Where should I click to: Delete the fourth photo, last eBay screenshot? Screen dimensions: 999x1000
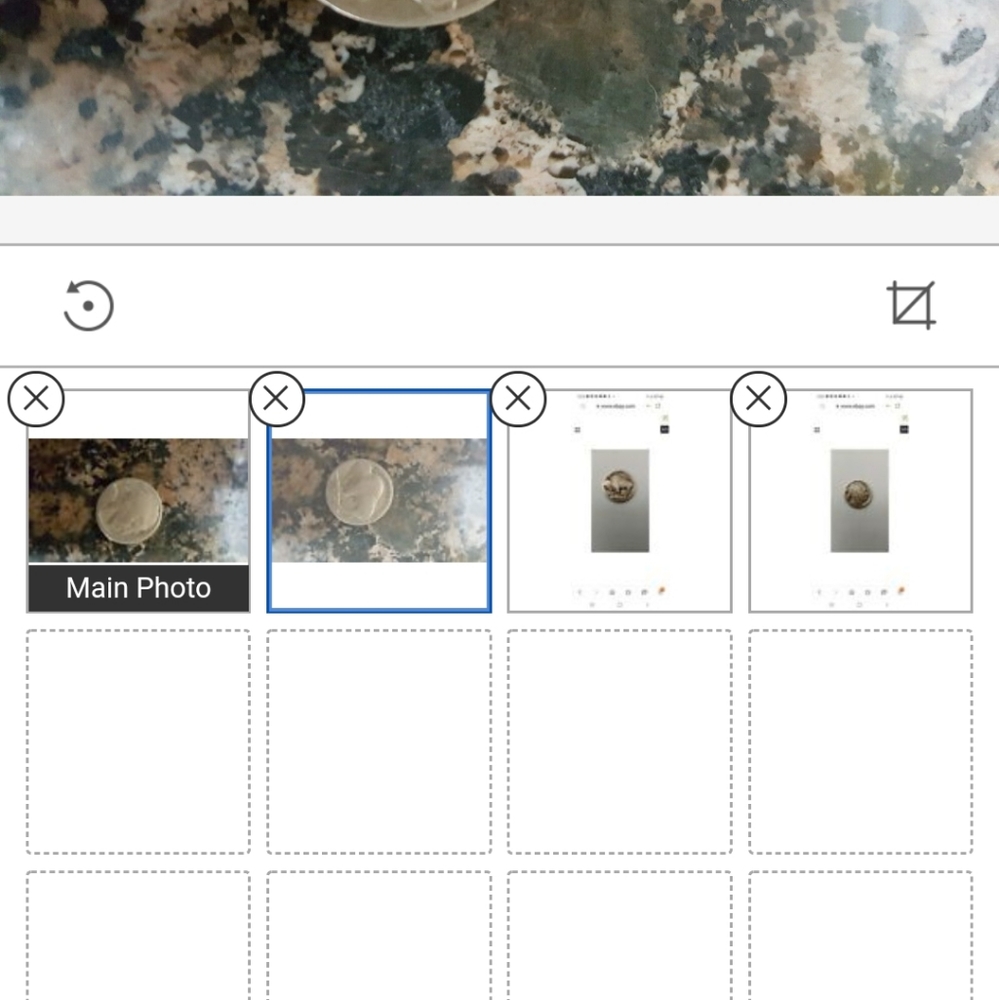(758, 399)
